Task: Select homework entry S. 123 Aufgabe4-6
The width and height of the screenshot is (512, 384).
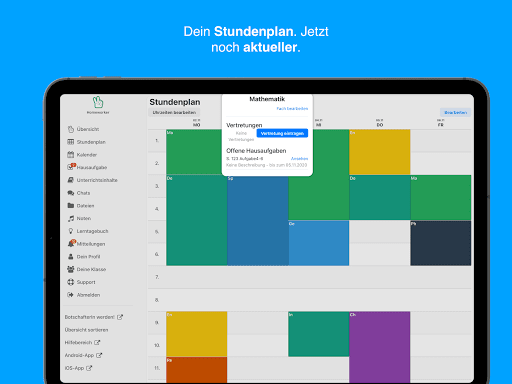Action: (245, 159)
